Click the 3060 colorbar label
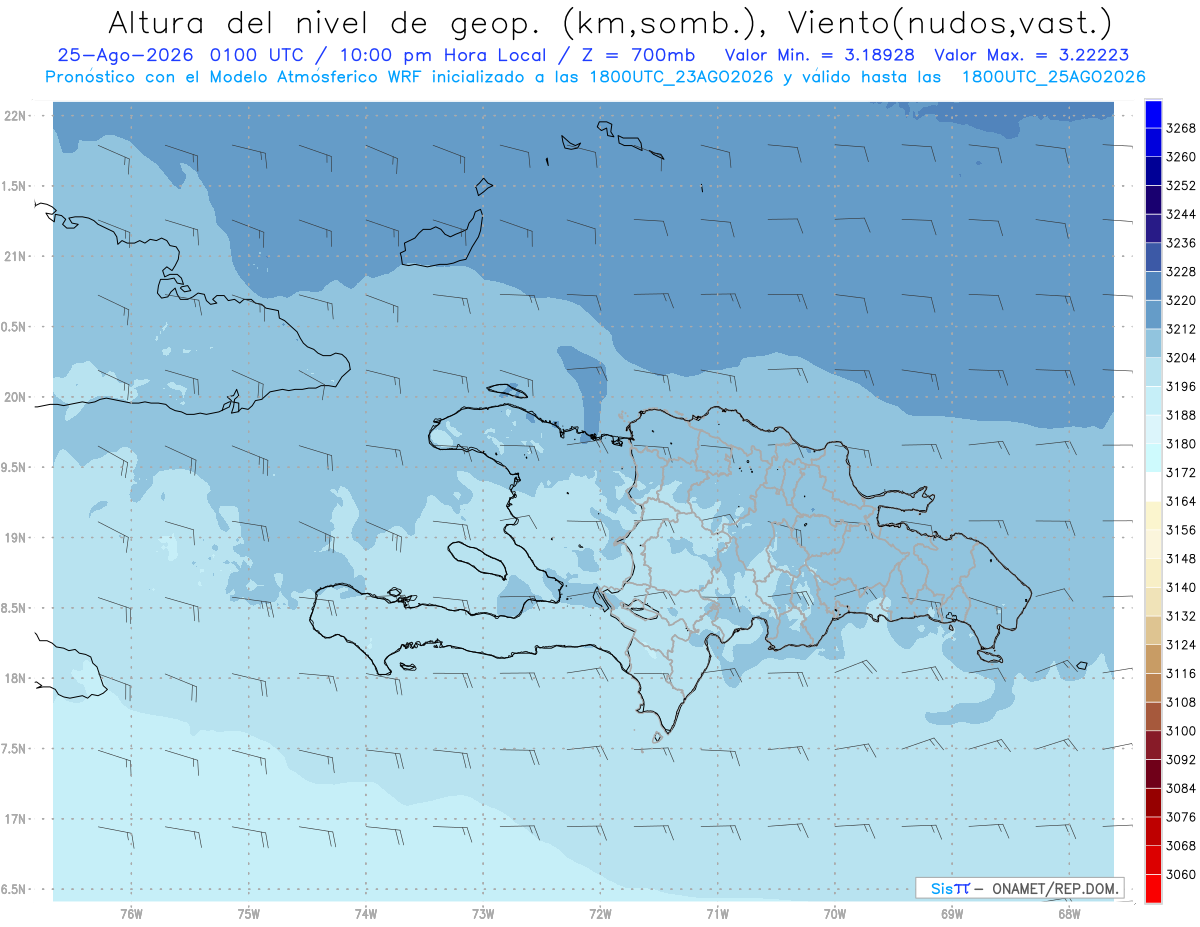This screenshot has width=1200, height=927. pos(1181,874)
